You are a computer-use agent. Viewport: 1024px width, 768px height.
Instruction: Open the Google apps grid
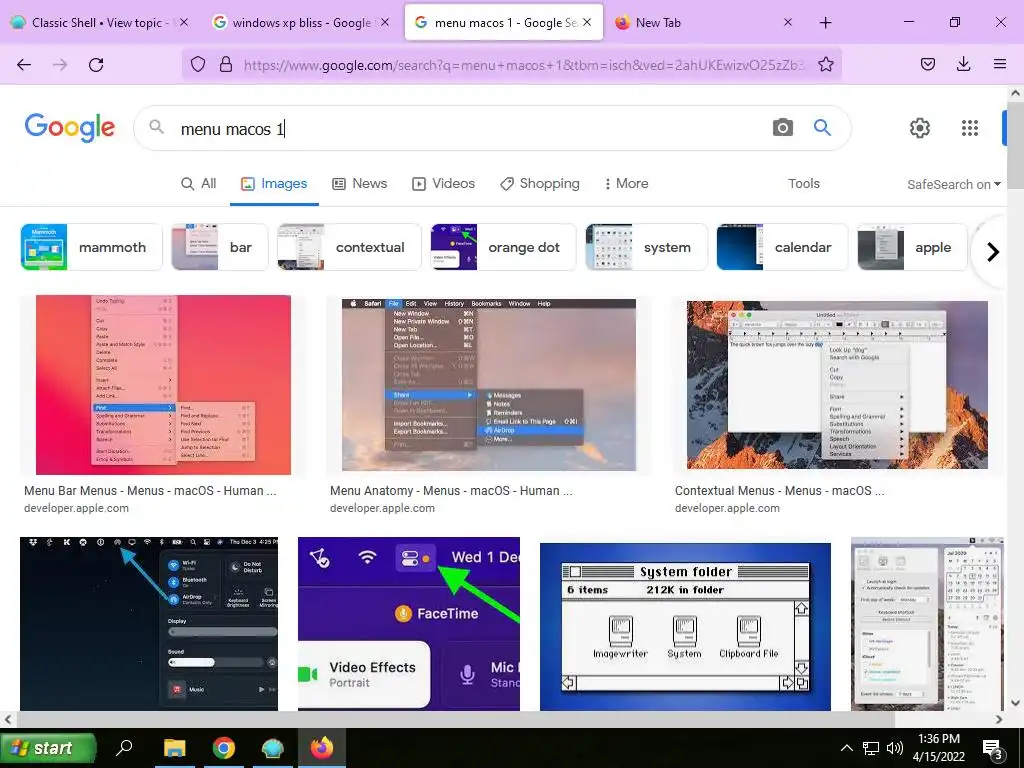tap(970, 128)
